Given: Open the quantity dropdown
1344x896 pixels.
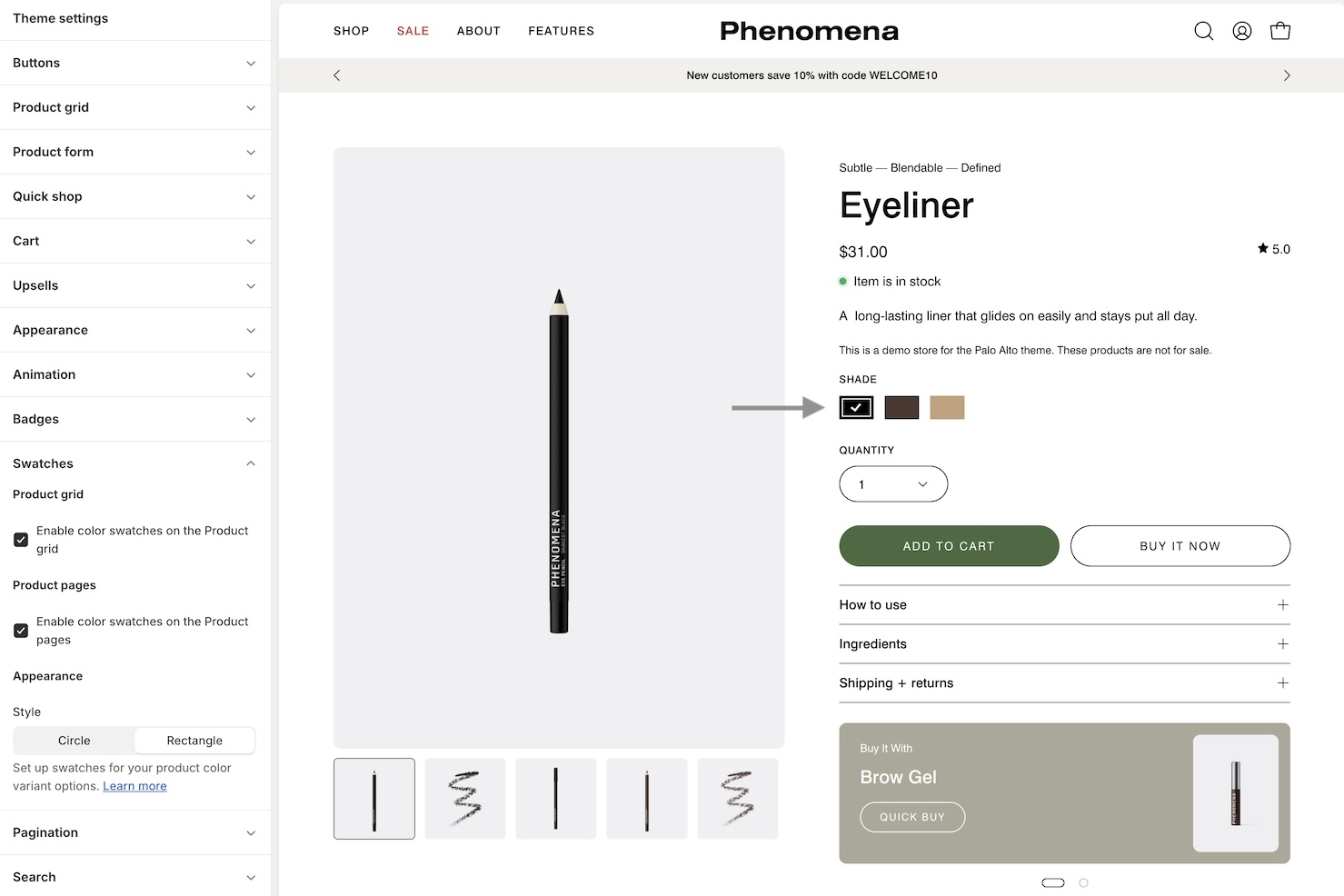Looking at the screenshot, I should point(892,484).
